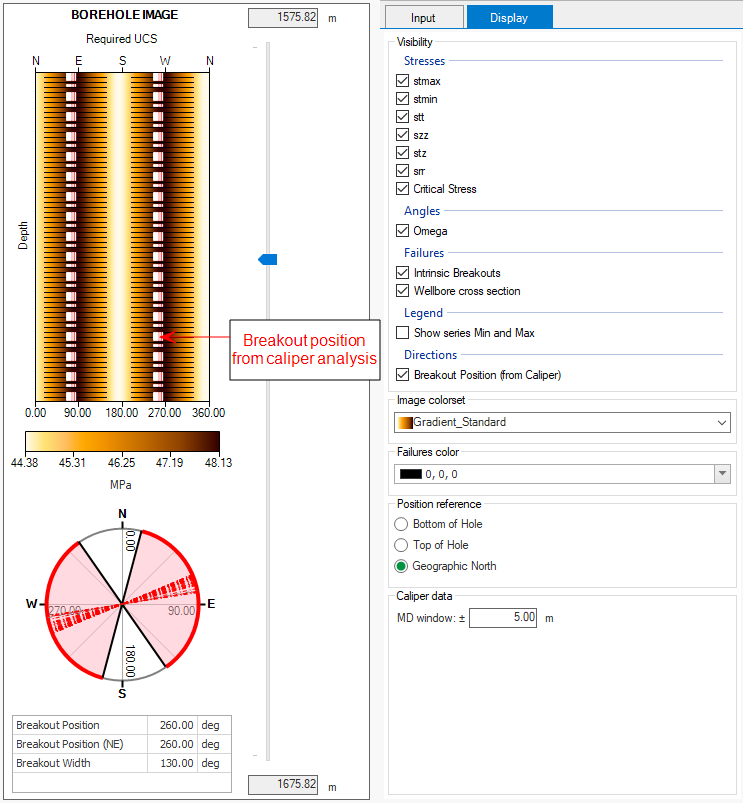This screenshot has height=803, width=743.
Task: Open the Display tab
Action: click(x=509, y=17)
